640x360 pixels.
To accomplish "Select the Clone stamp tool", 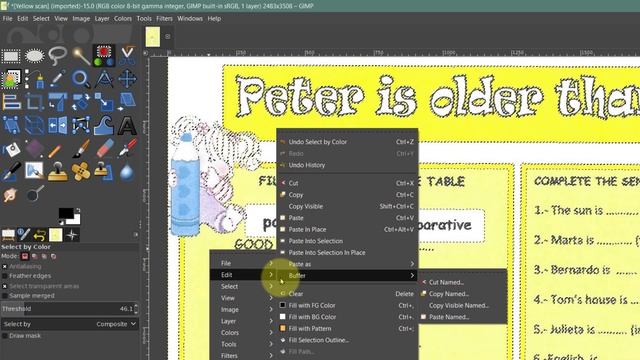I will pyautogui.click(x=58, y=171).
